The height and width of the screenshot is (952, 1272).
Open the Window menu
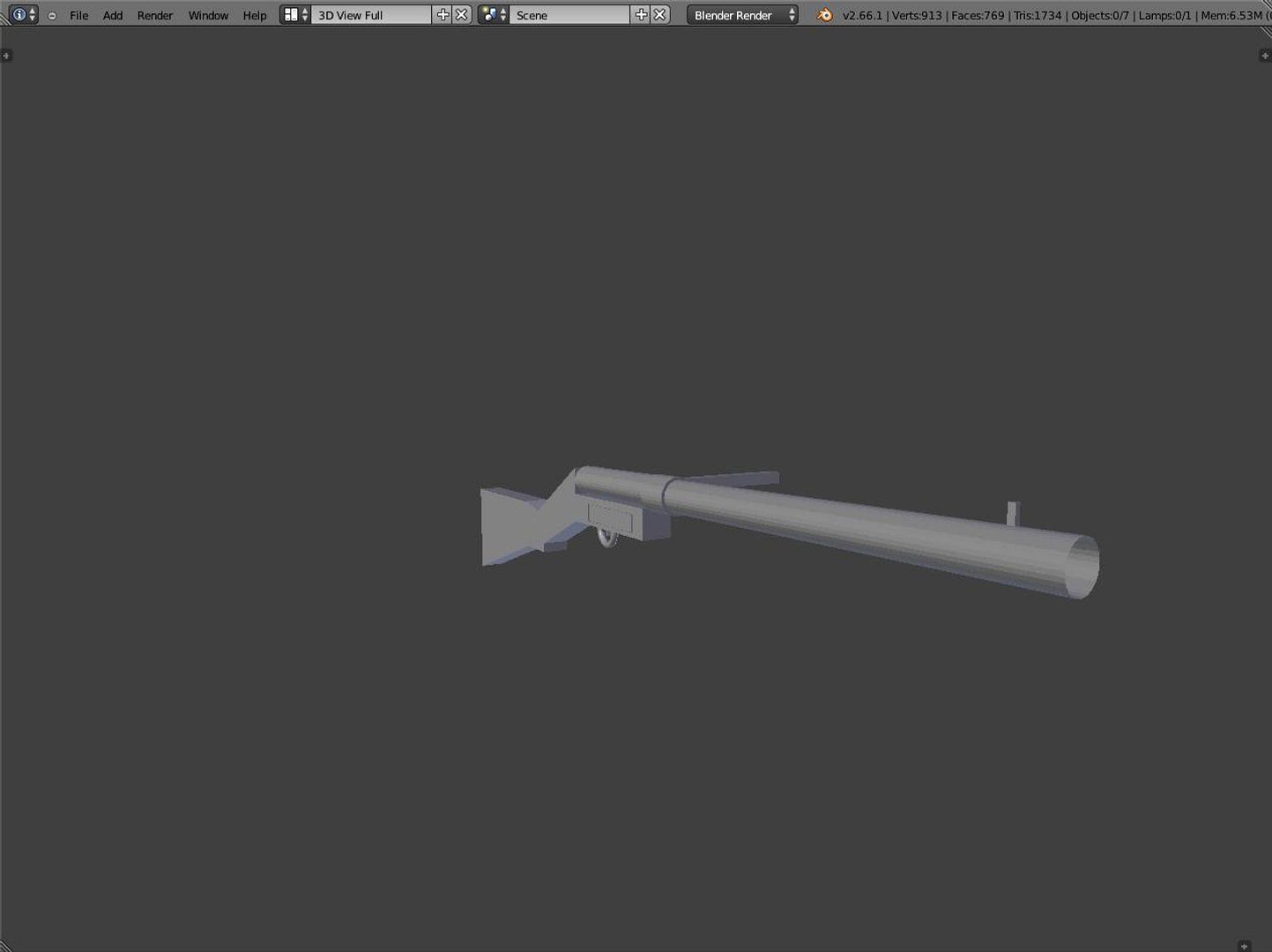click(208, 15)
